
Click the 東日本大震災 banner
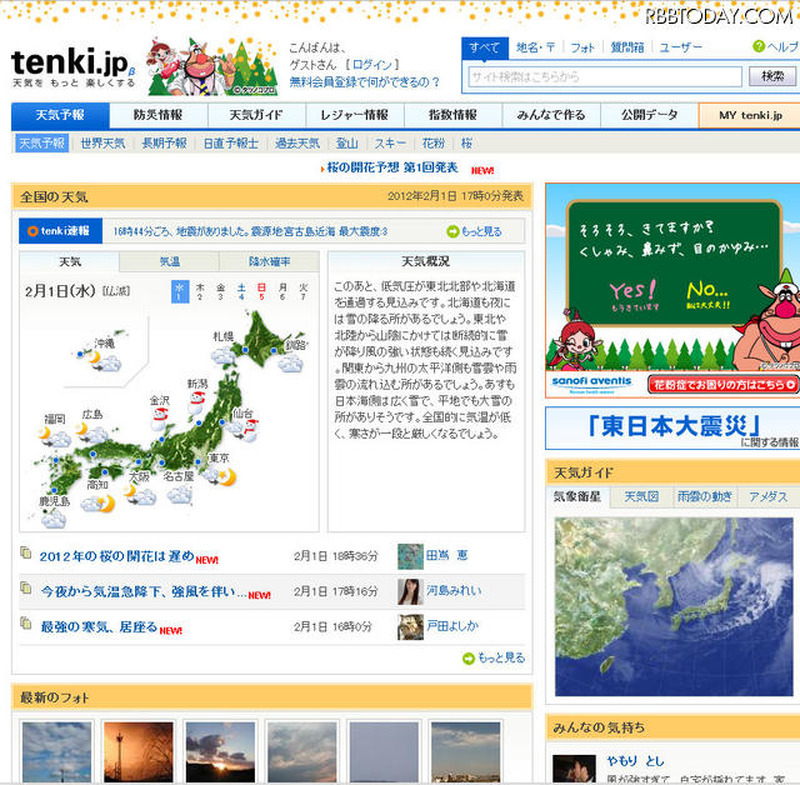[x=671, y=426]
